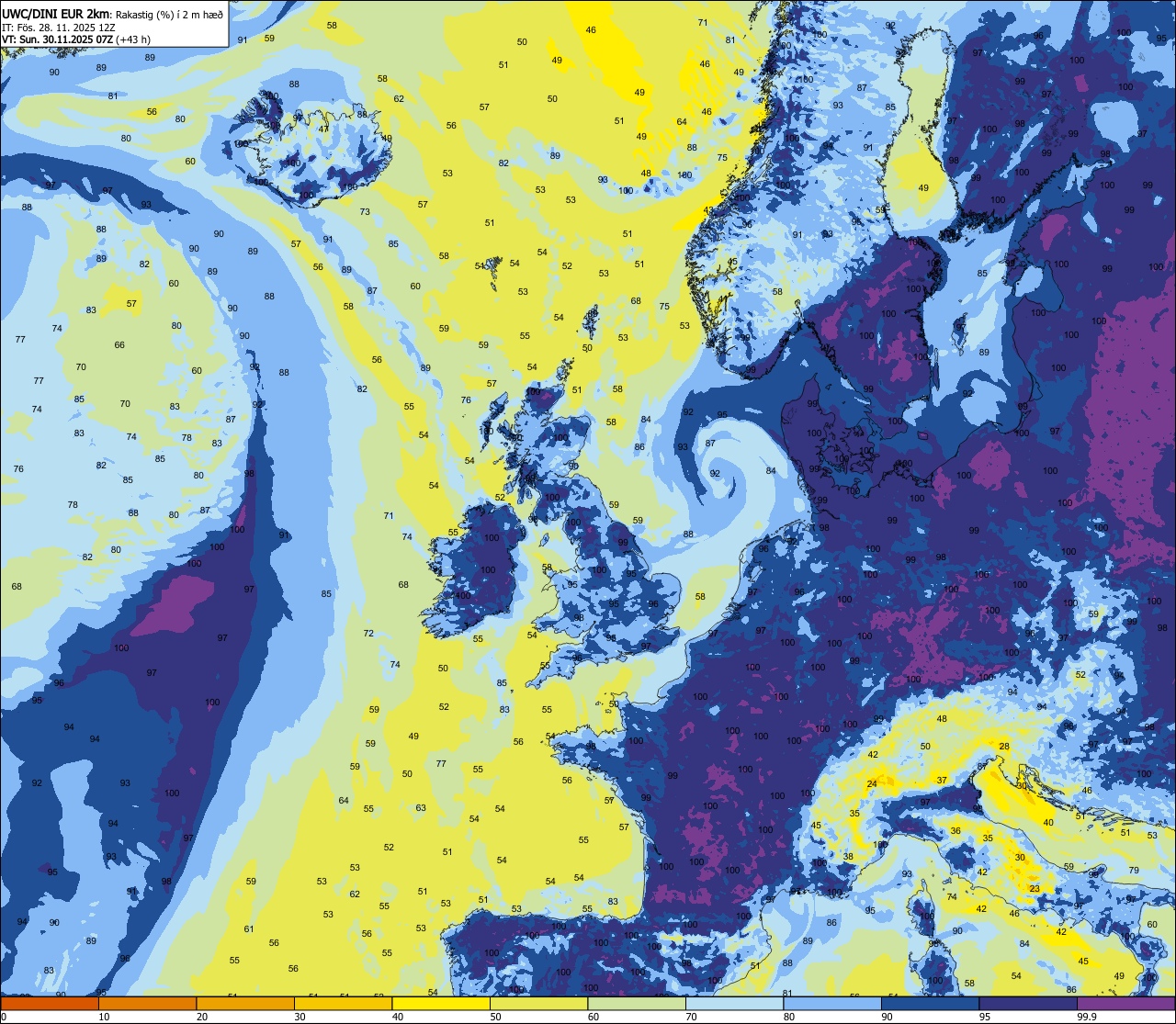Click the '10' legend tick label
This screenshot has height=1024, width=1176.
[104, 1017]
